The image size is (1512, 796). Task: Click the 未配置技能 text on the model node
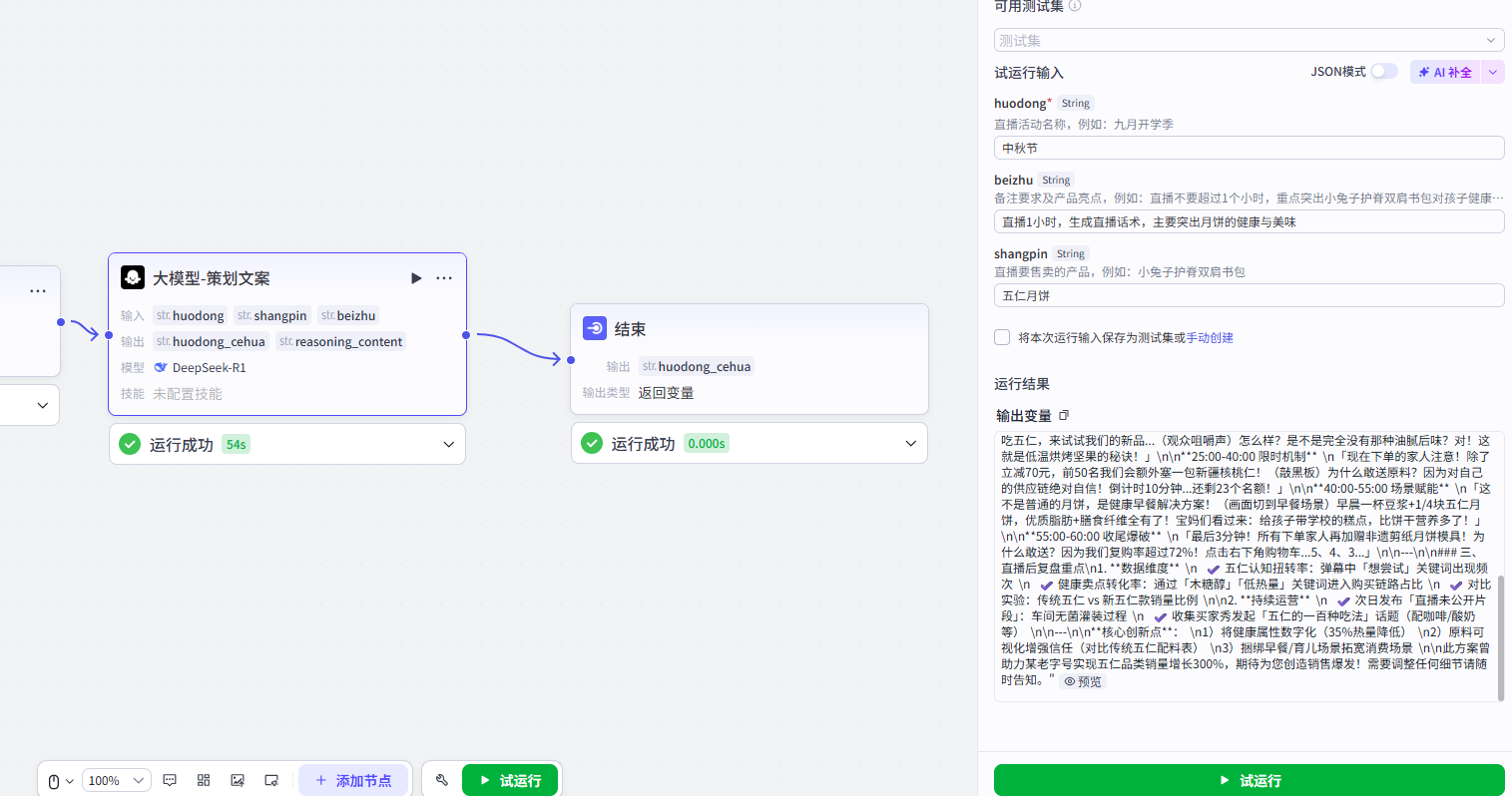[x=188, y=394]
